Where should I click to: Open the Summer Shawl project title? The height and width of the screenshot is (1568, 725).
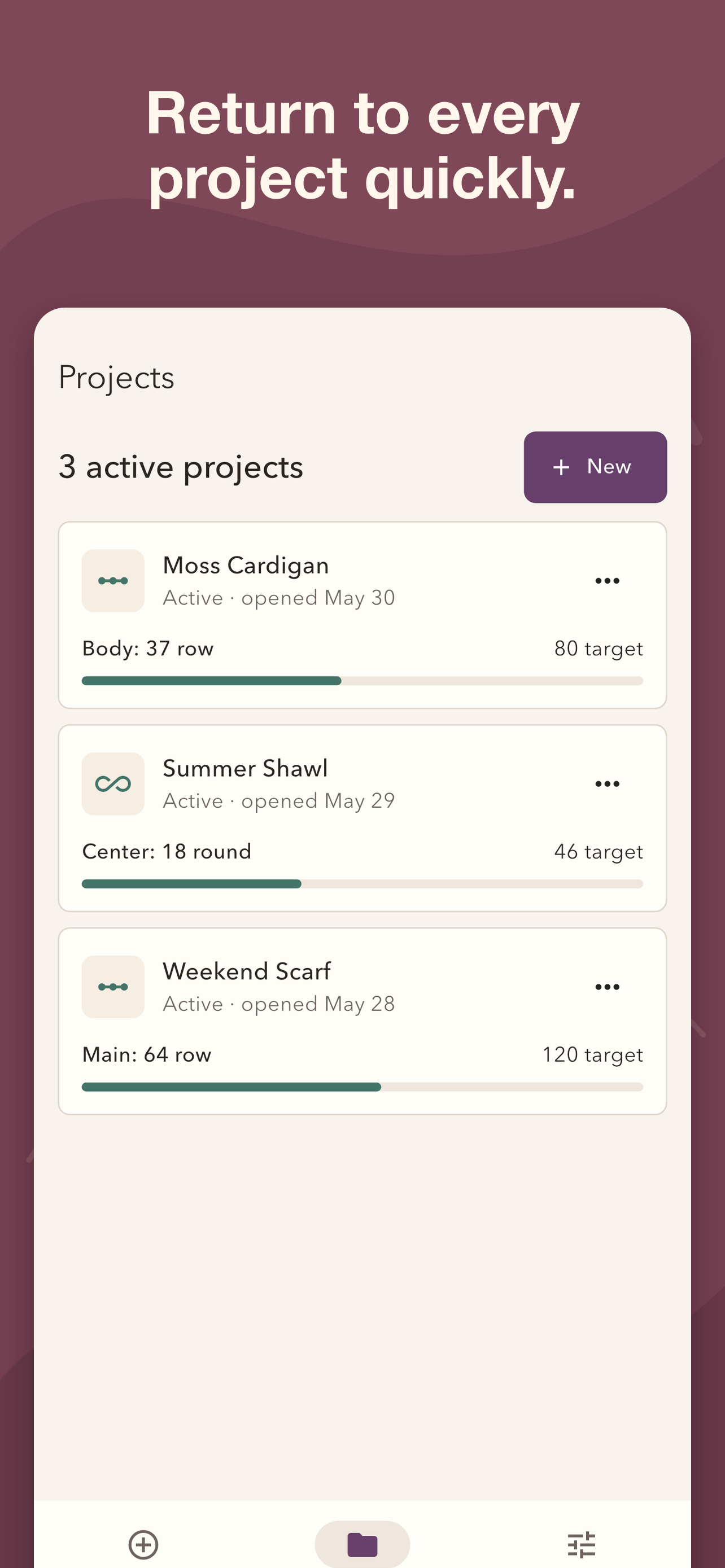click(x=245, y=768)
